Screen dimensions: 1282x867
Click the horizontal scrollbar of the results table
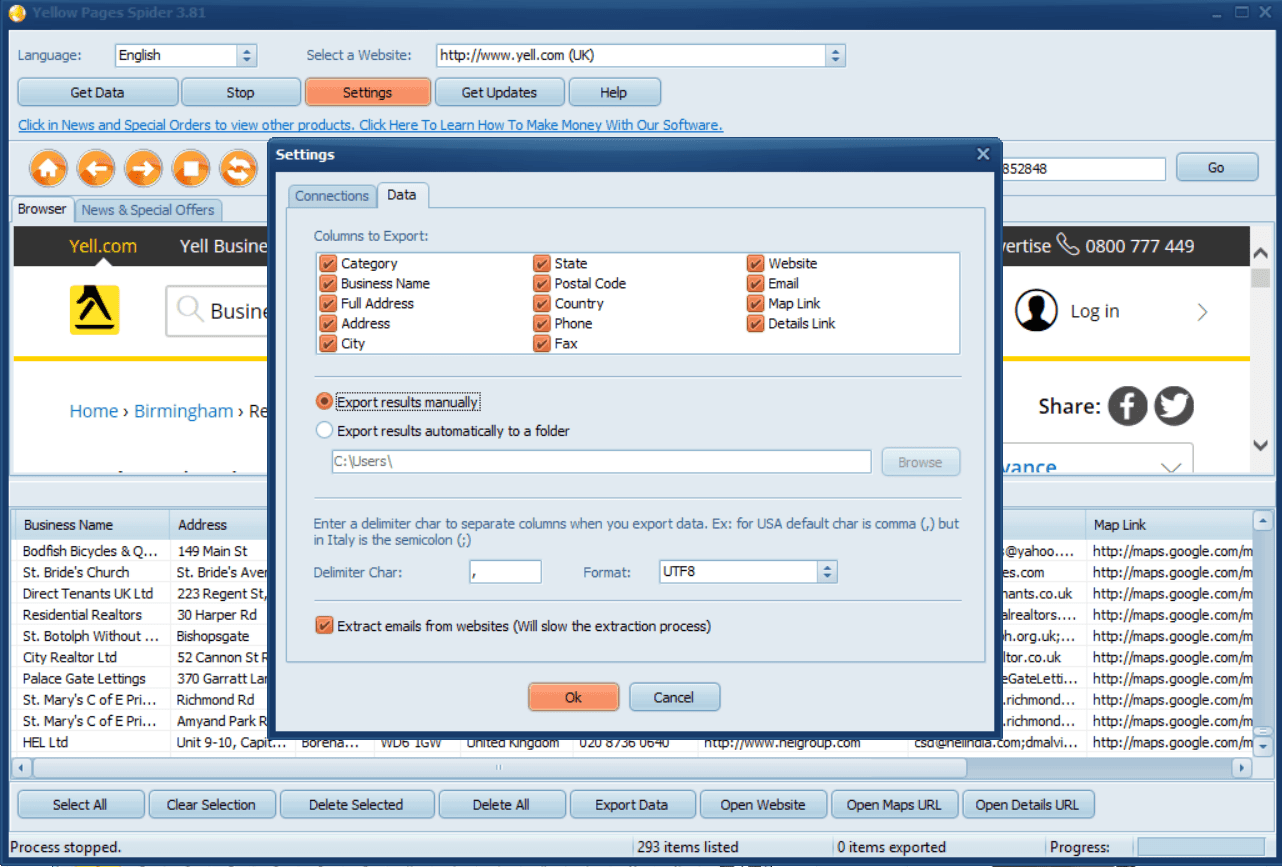point(499,768)
